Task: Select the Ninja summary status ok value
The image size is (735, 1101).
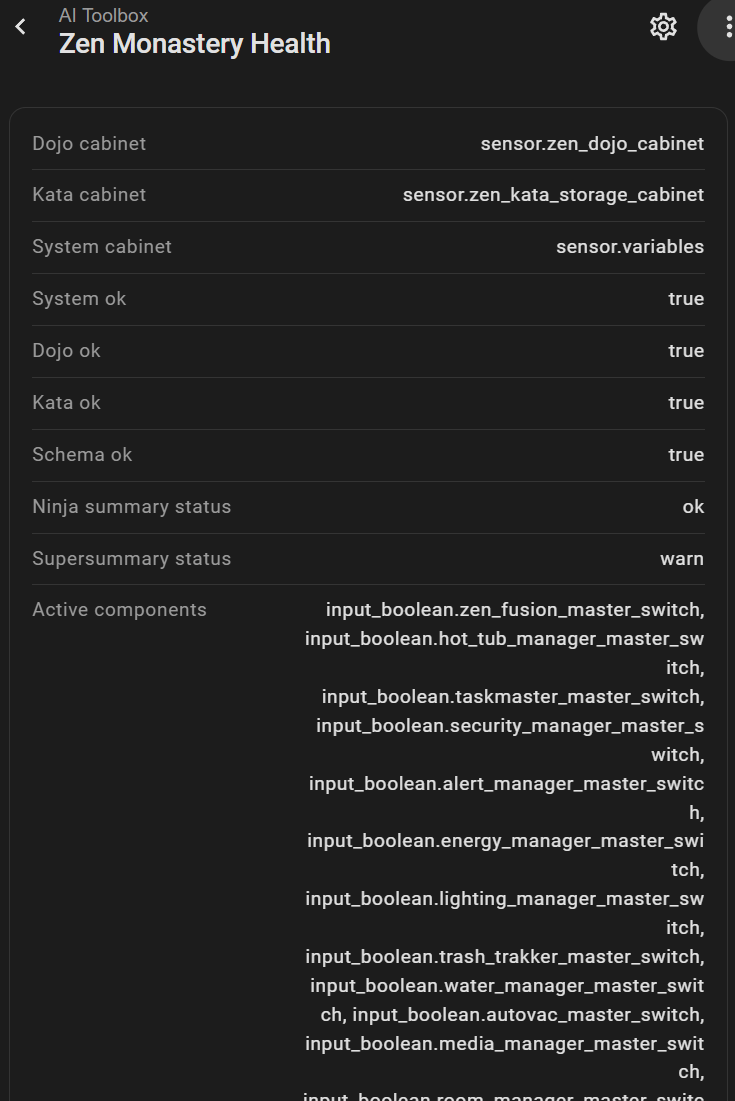Action: coord(693,507)
